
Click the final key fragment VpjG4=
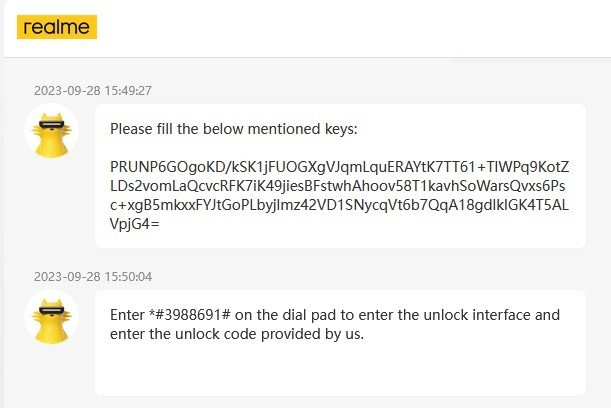tap(134, 223)
